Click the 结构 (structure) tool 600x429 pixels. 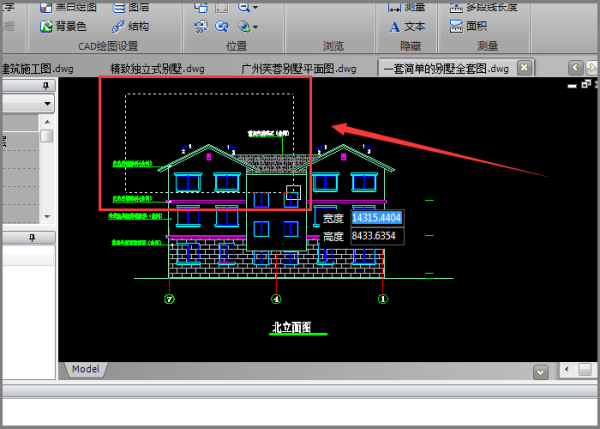pyautogui.click(x=130, y=26)
